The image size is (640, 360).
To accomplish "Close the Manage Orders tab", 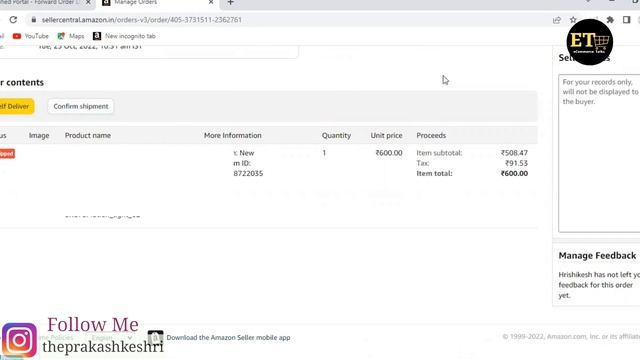I will (211, 2).
